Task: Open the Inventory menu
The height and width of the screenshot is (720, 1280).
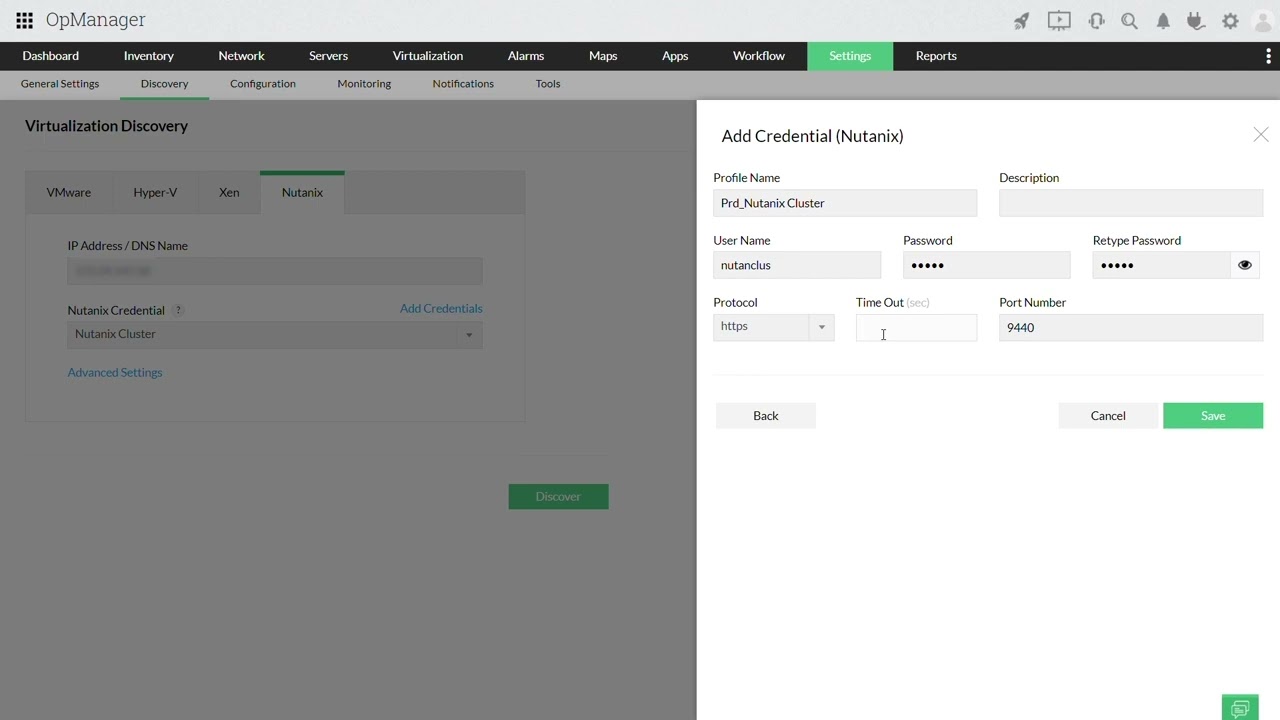Action: tap(149, 56)
